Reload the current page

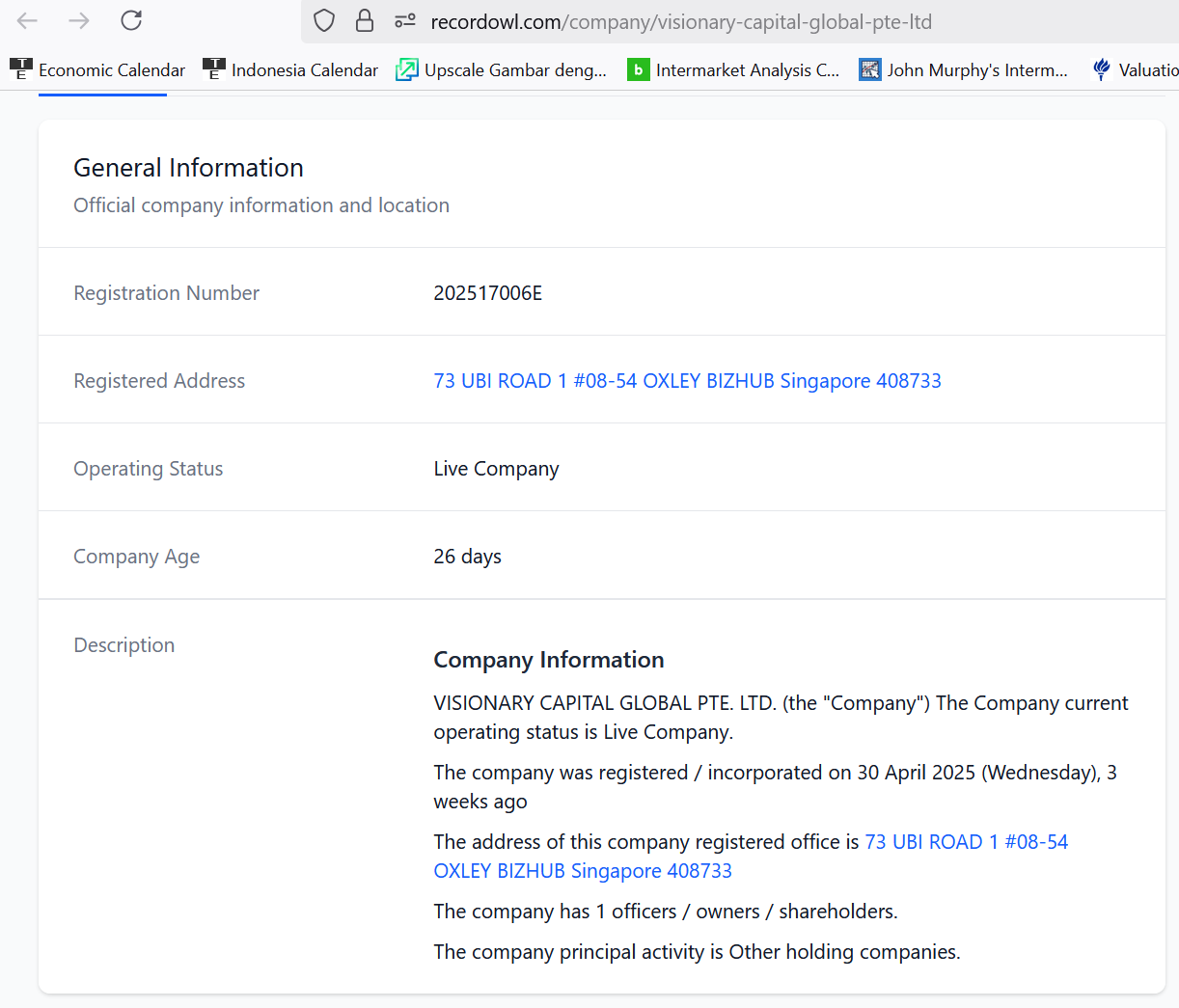point(131,20)
